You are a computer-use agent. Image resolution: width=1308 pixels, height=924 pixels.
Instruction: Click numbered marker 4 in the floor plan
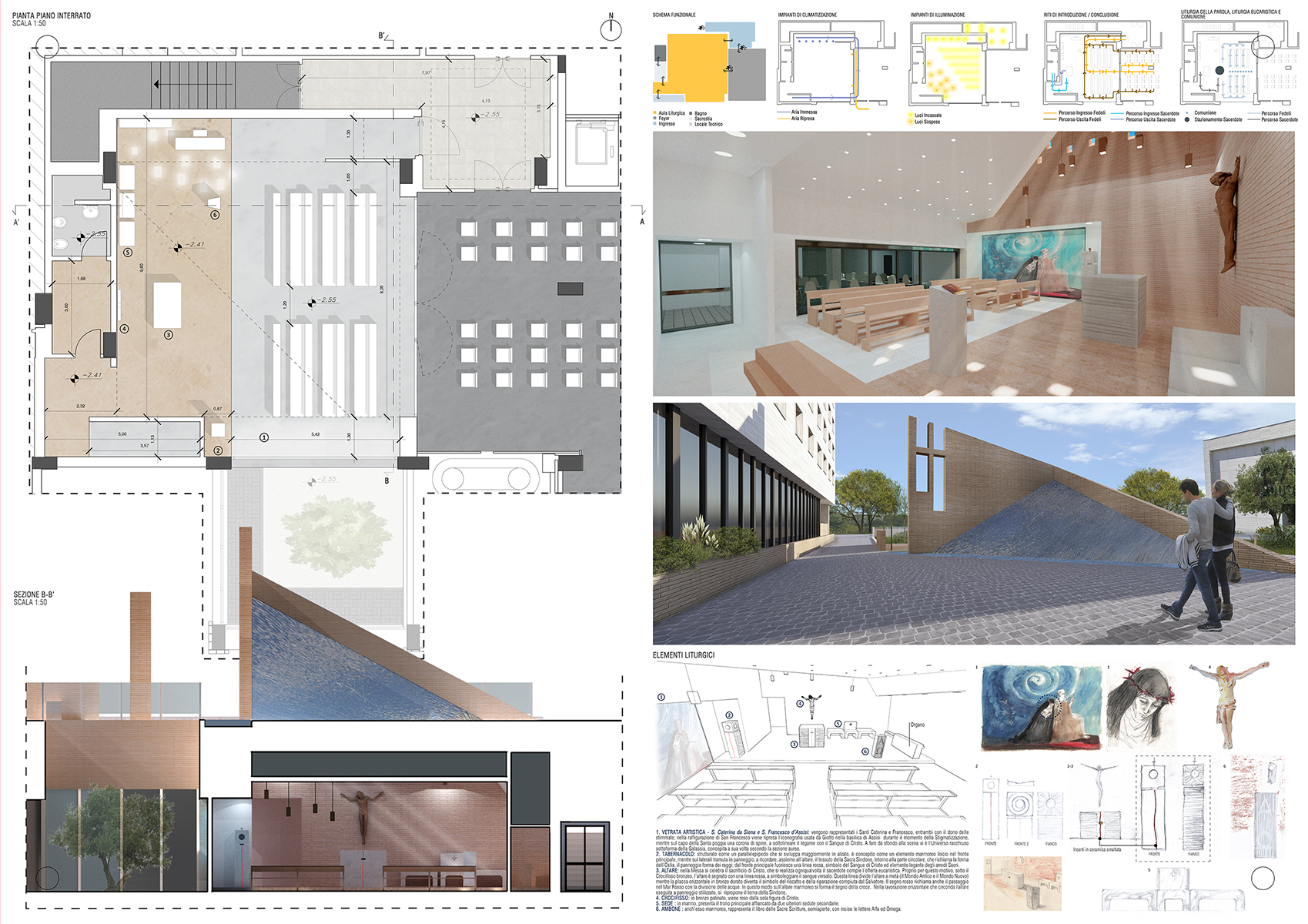click(x=125, y=329)
